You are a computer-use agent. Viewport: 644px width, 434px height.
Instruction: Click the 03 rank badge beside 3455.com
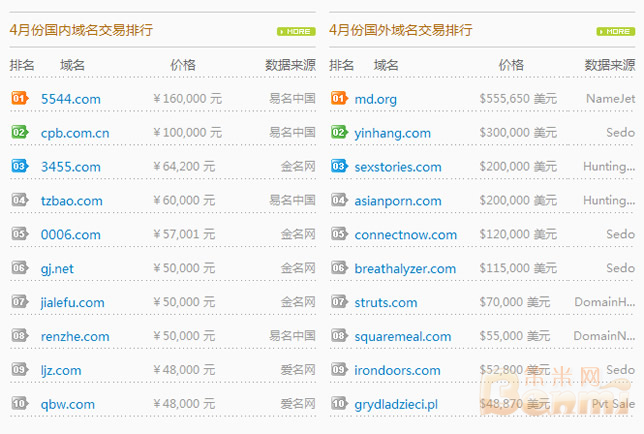pyautogui.click(x=20, y=166)
